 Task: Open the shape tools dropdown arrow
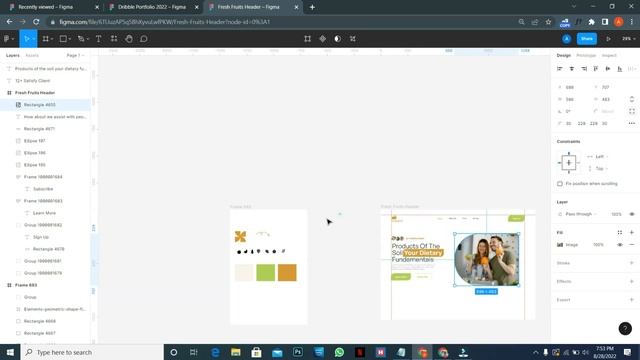pos(69,39)
